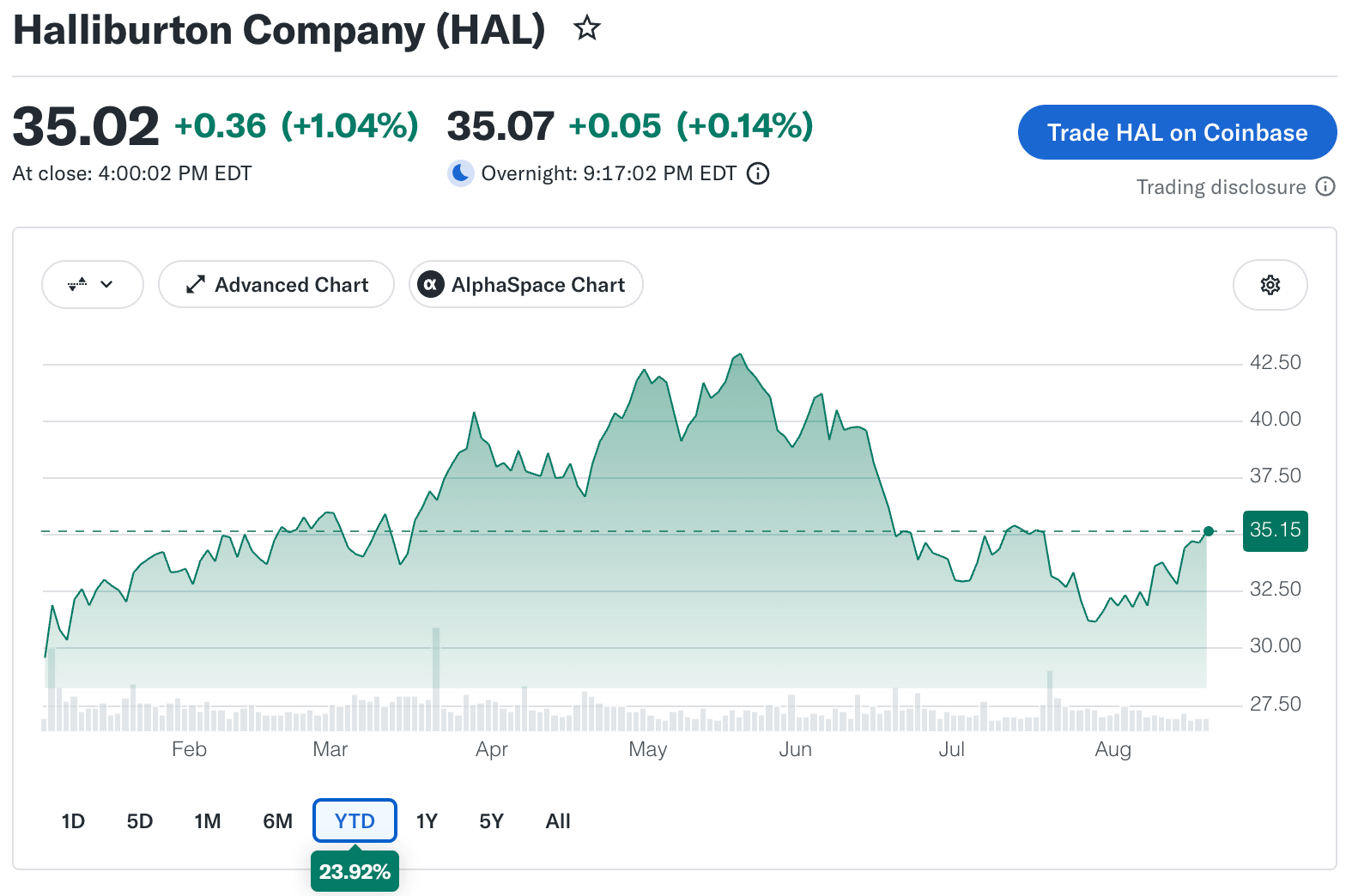Viewport: 1346px width, 896px height.
Task: Click the (+1.04%) percent change
Action: (350, 126)
